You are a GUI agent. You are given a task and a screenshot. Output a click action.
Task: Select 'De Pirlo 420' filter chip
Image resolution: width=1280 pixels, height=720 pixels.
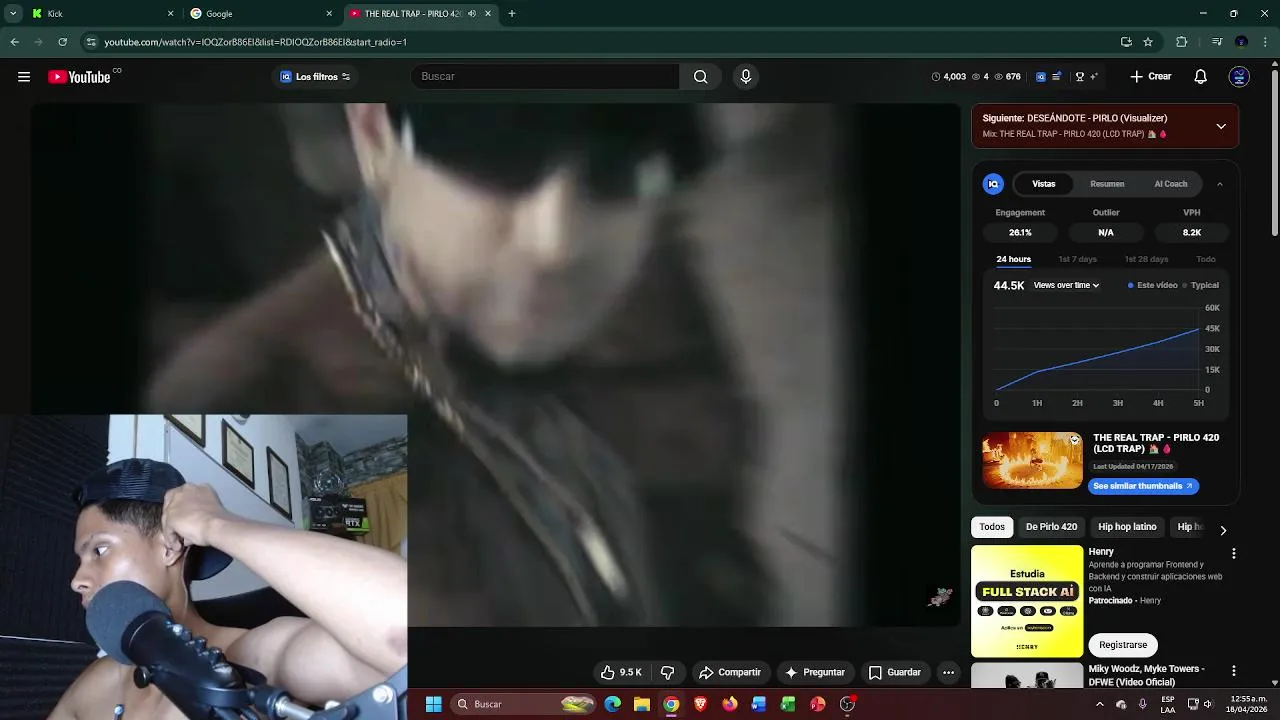(1051, 527)
